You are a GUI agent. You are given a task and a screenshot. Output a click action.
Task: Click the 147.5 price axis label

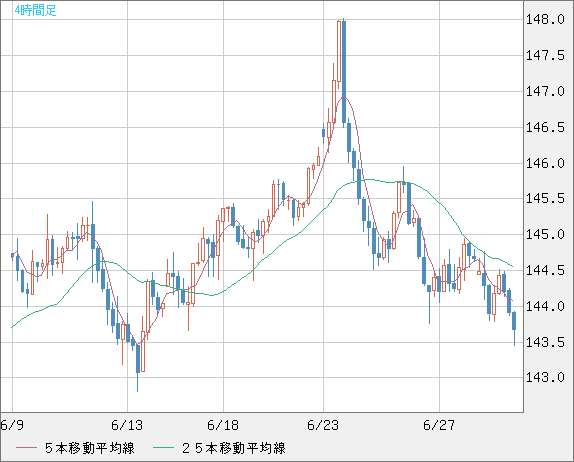click(x=545, y=56)
